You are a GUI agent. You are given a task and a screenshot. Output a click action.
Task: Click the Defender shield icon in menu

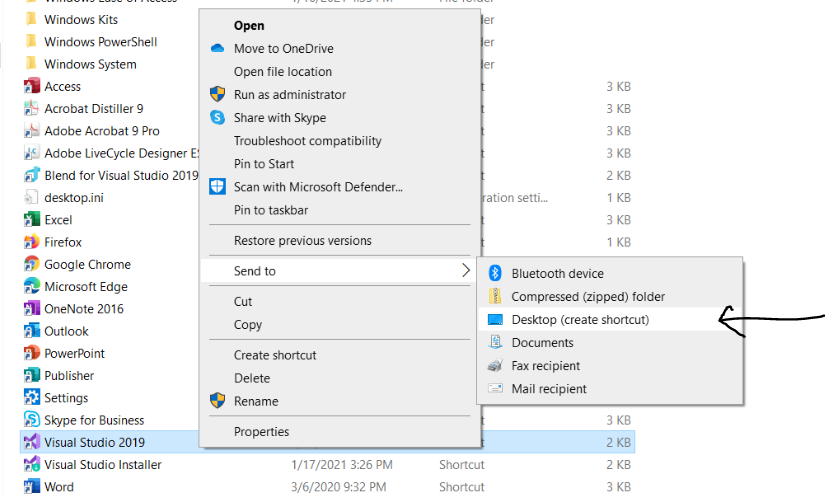(217, 187)
